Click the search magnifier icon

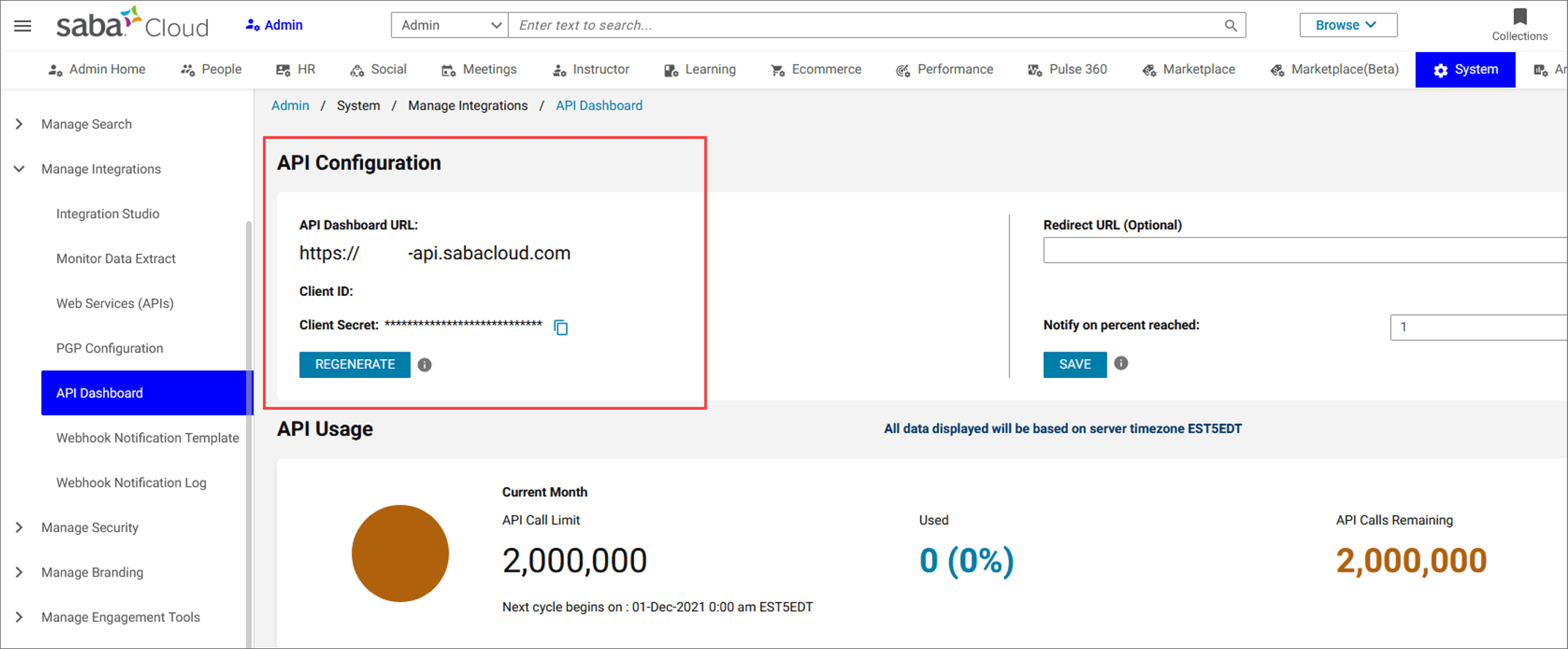1230,26
